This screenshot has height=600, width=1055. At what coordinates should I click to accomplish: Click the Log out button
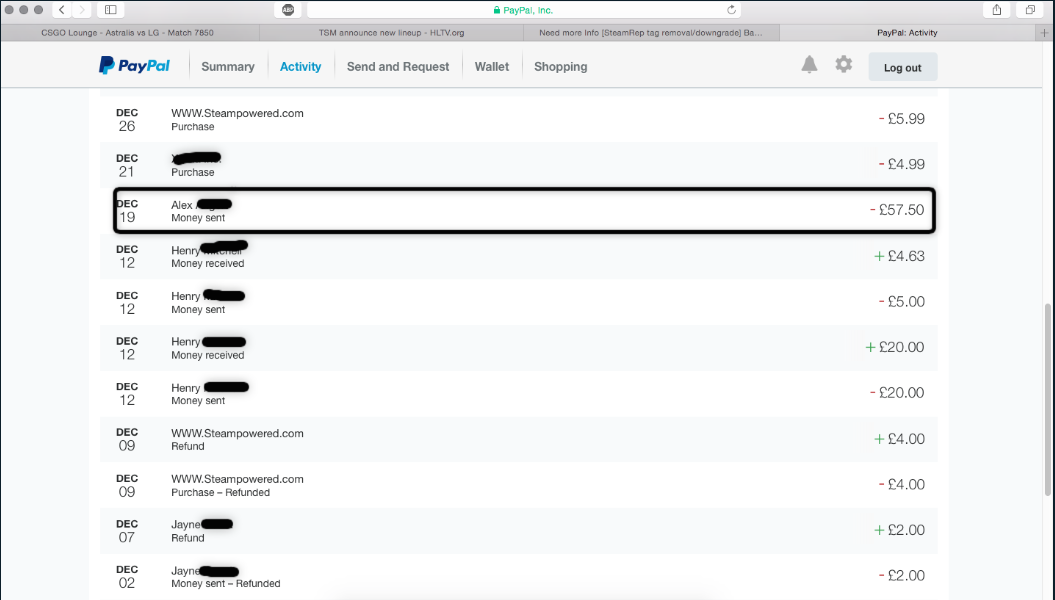(902, 67)
